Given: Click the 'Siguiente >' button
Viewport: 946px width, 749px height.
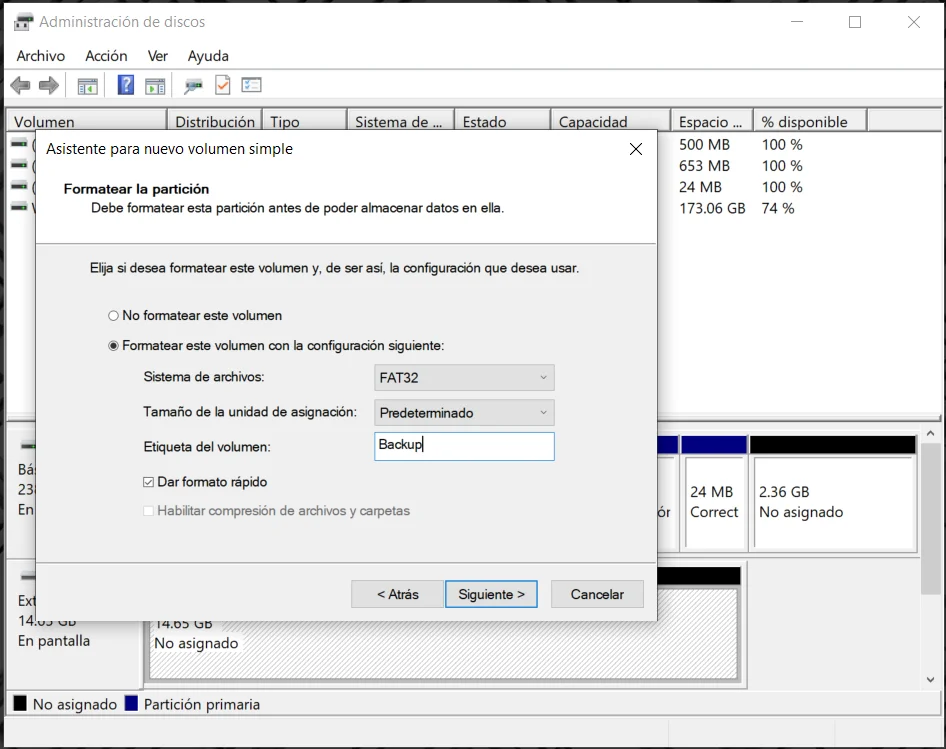Looking at the screenshot, I should pos(491,594).
